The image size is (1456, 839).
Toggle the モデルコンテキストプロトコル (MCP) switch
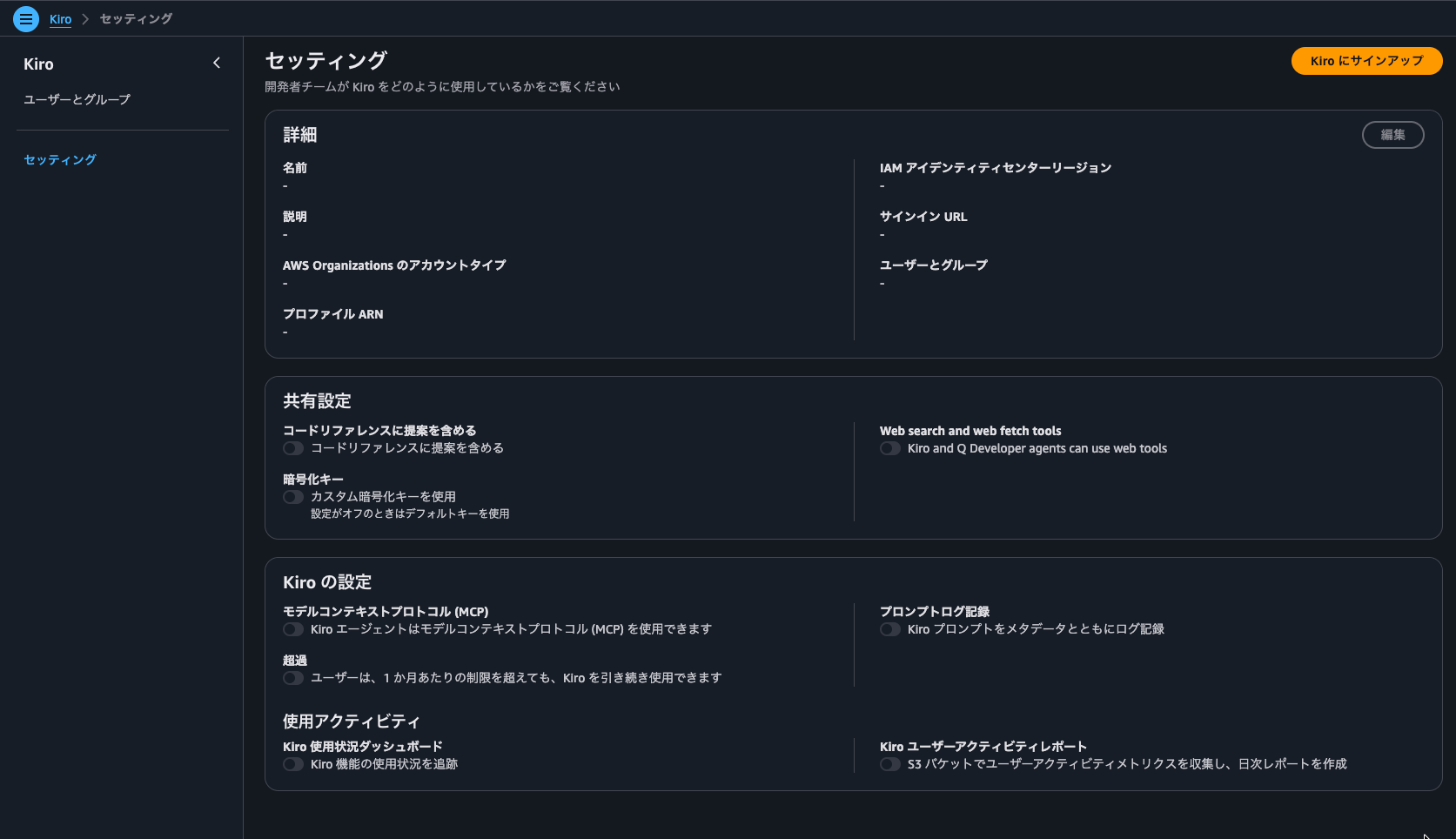click(x=293, y=629)
